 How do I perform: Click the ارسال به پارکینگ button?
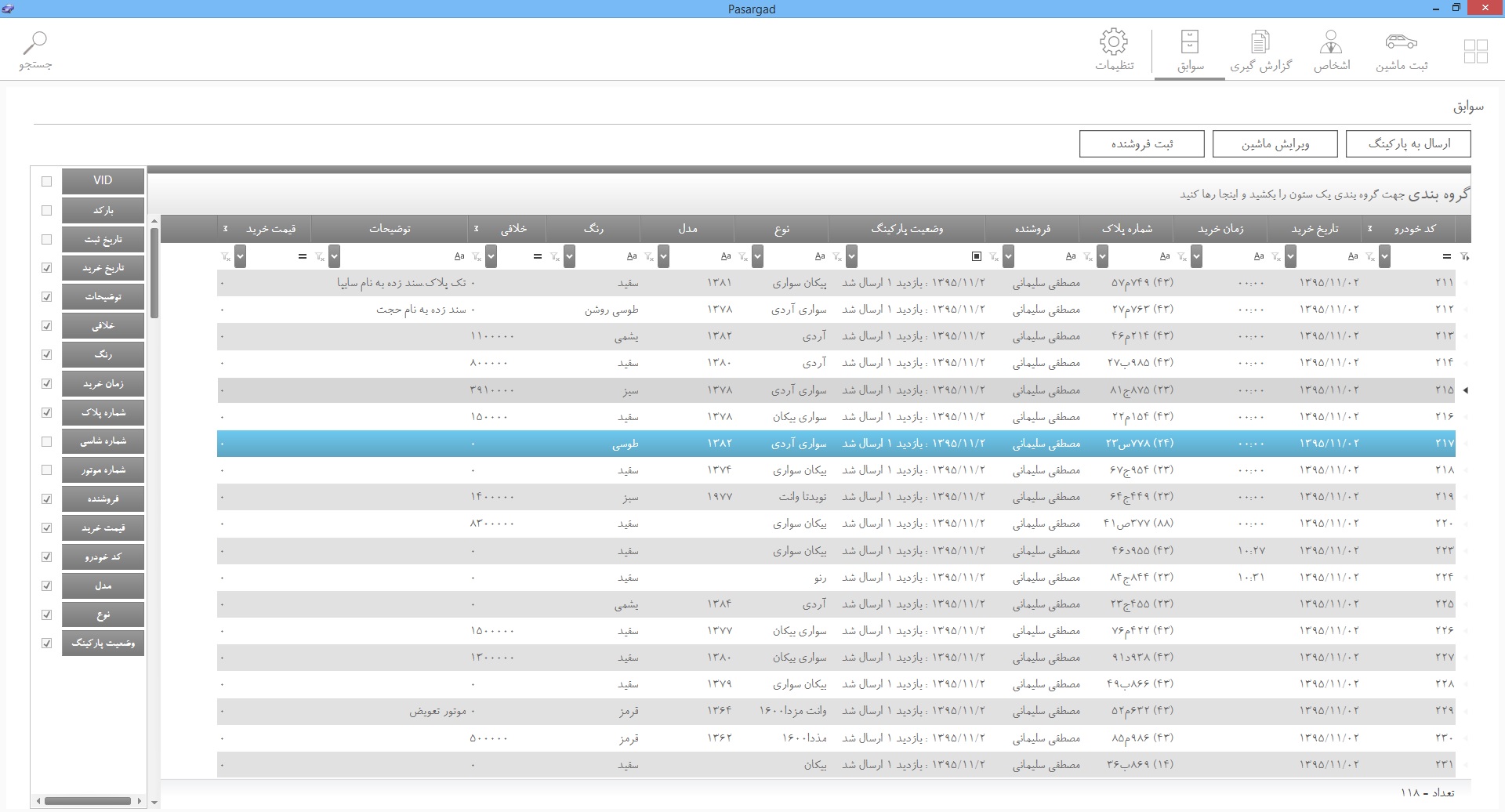(1408, 144)
